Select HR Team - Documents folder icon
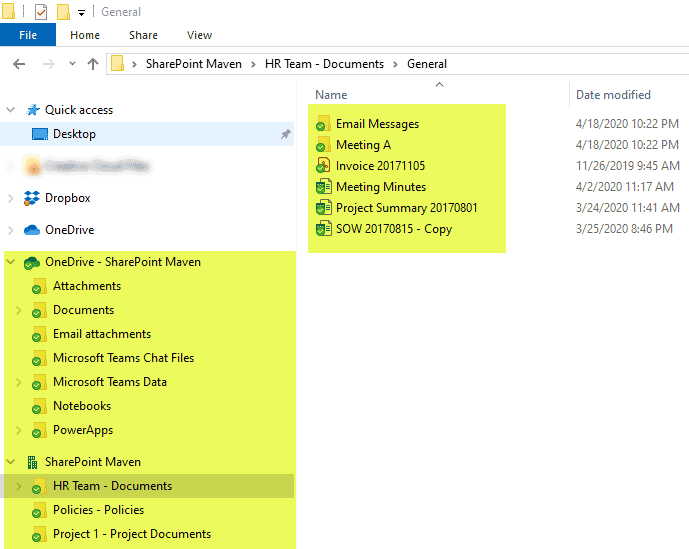Viewport: 689px width, 549px height. (x=39, y=487)
